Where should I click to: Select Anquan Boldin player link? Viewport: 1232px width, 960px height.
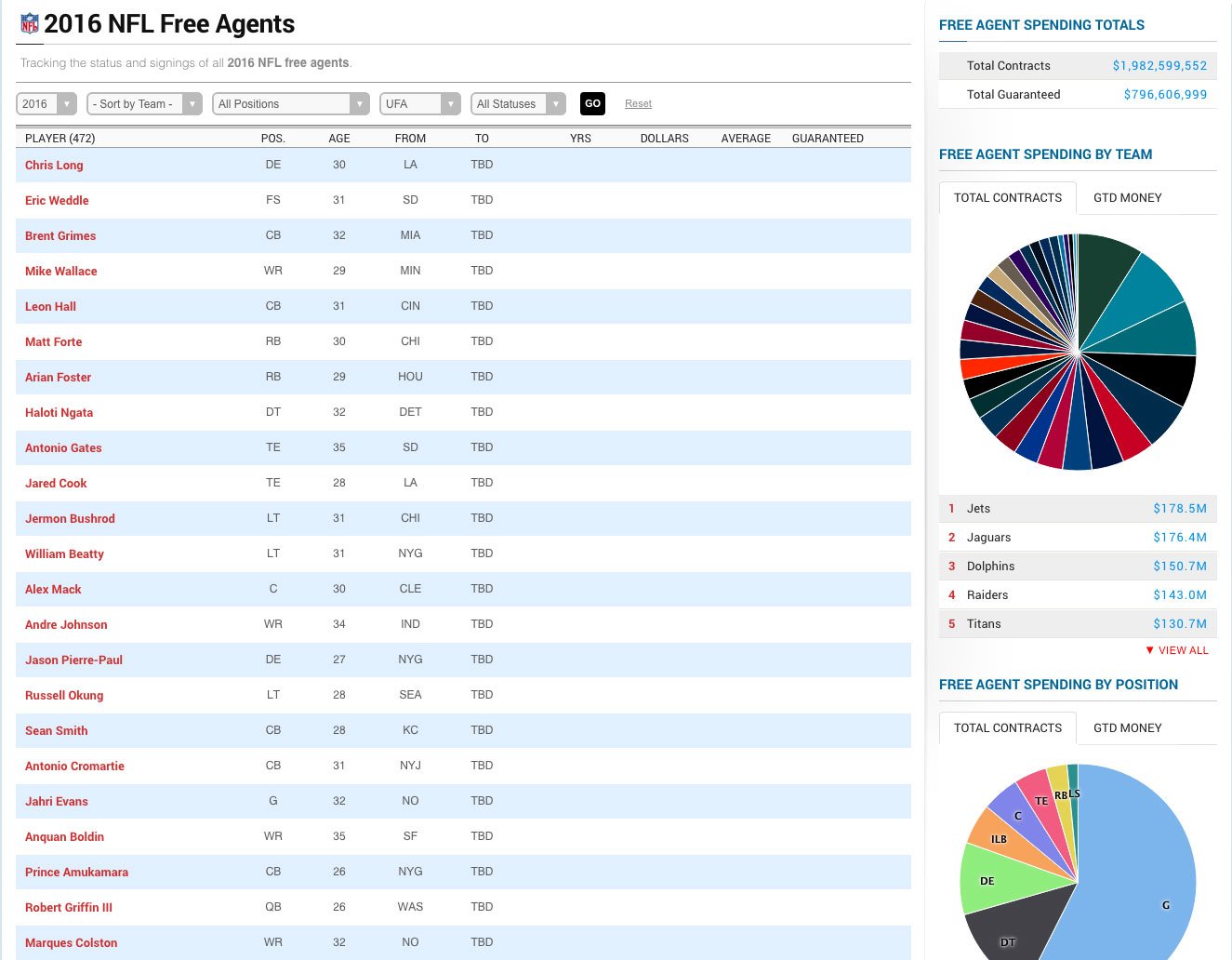pyautogui.click(x=64, y=836)
